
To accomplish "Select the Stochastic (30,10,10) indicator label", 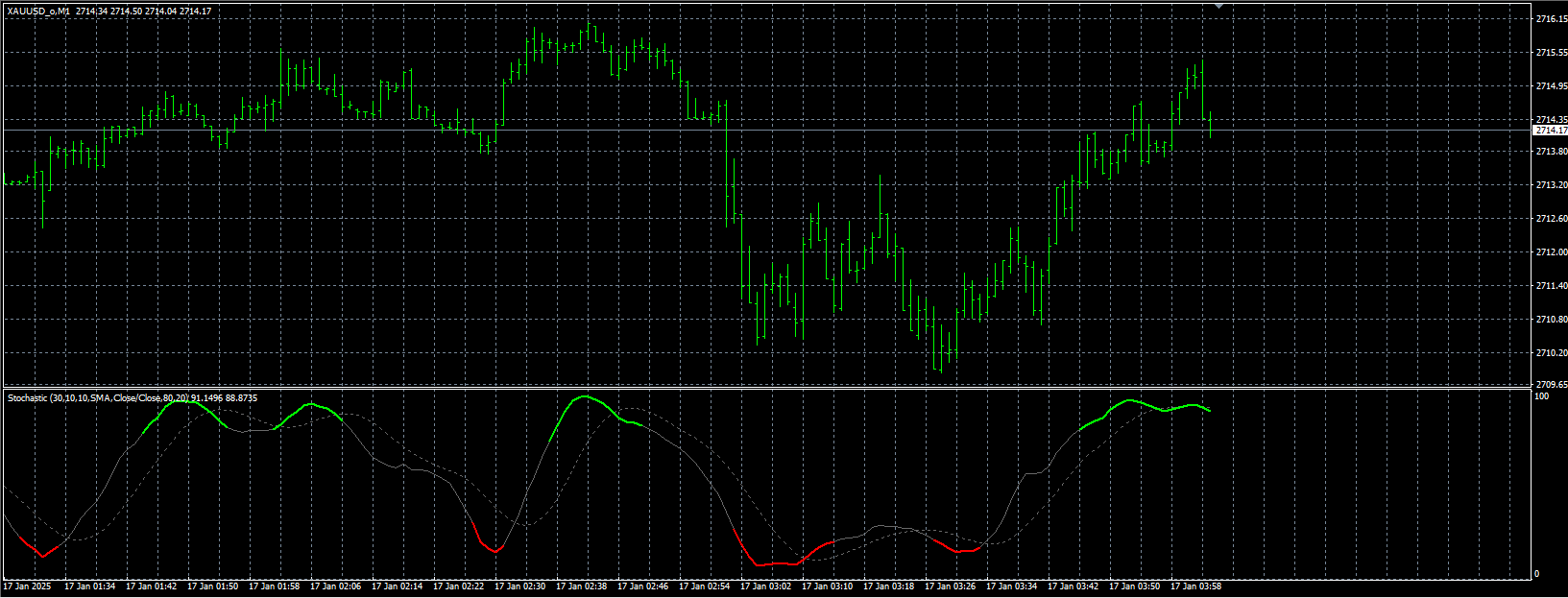I will 132,397.
